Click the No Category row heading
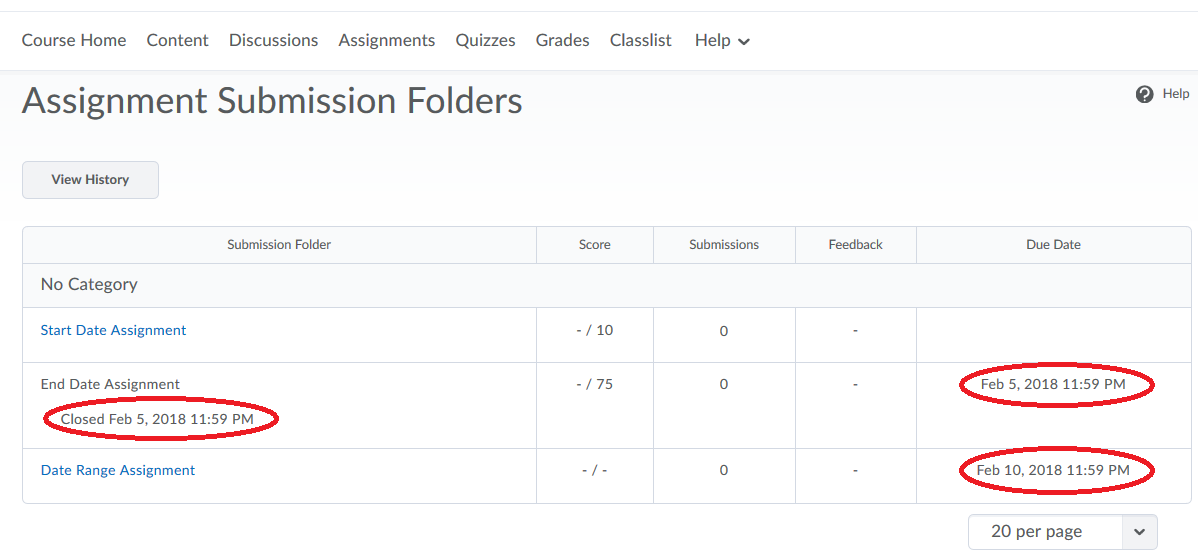This screenshot has height=556, width=1198. [x=89, y=285]
